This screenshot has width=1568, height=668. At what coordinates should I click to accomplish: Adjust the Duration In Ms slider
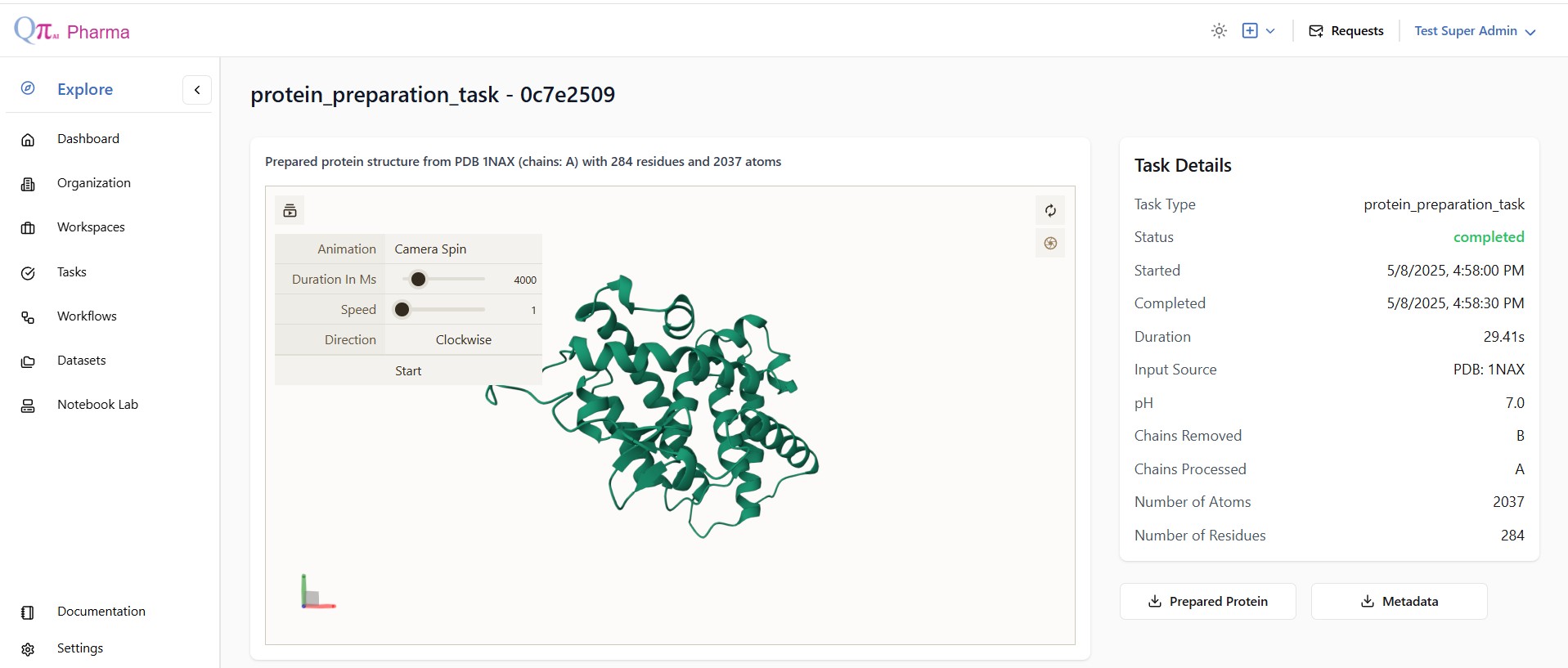click(418, 280)
